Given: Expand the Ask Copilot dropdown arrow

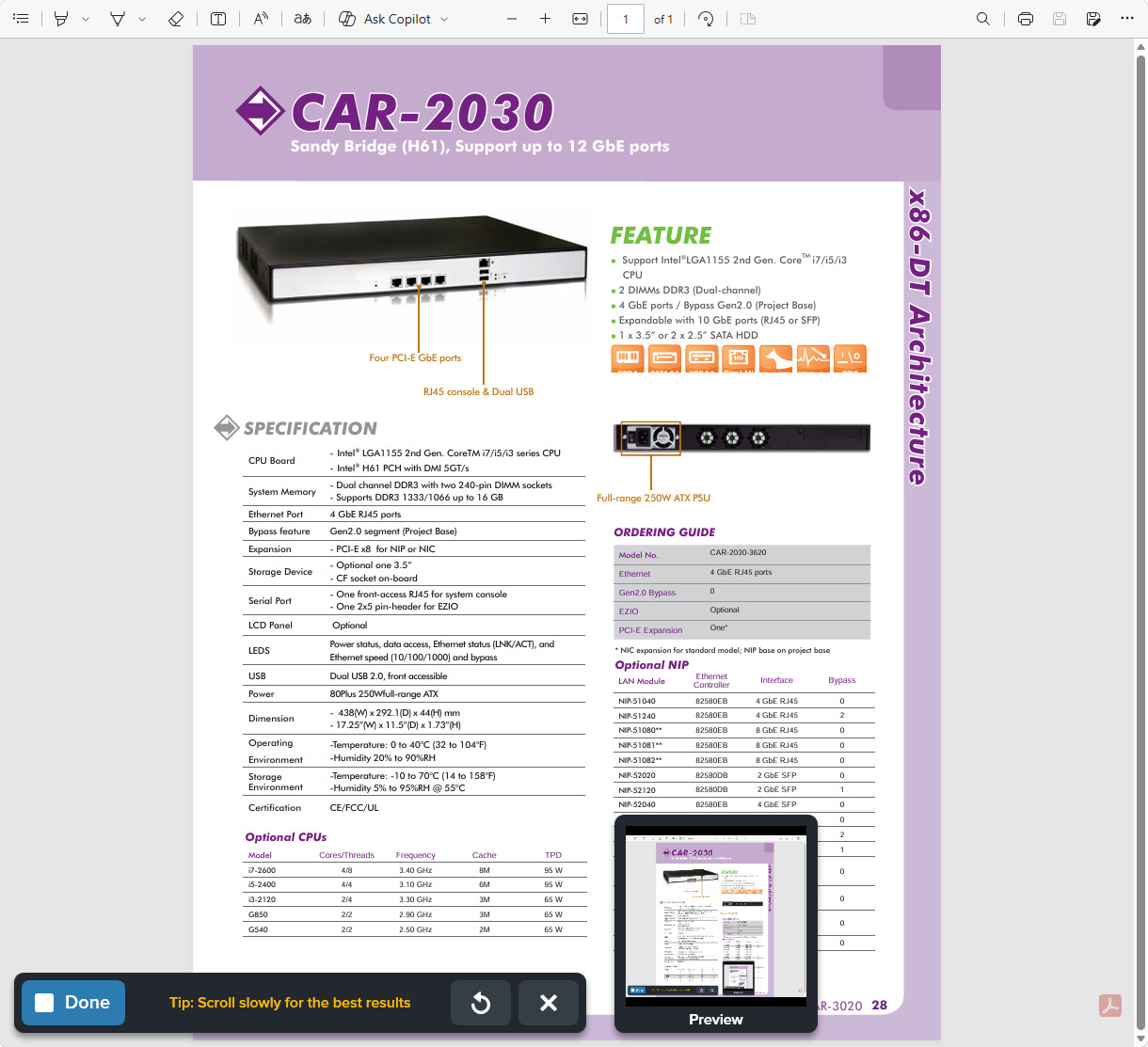Looking at the screenshot, I should pos(444,19).
